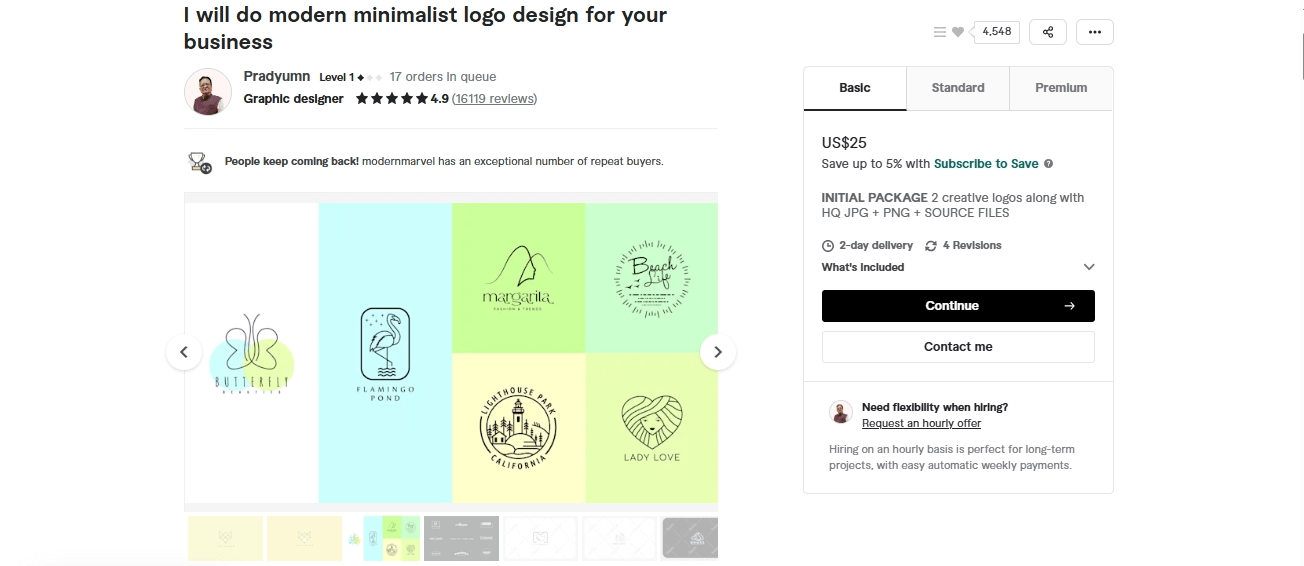Screen dimensions: 1304x566
Task: Click the share gig icon button
Action: click(1048, 32)
